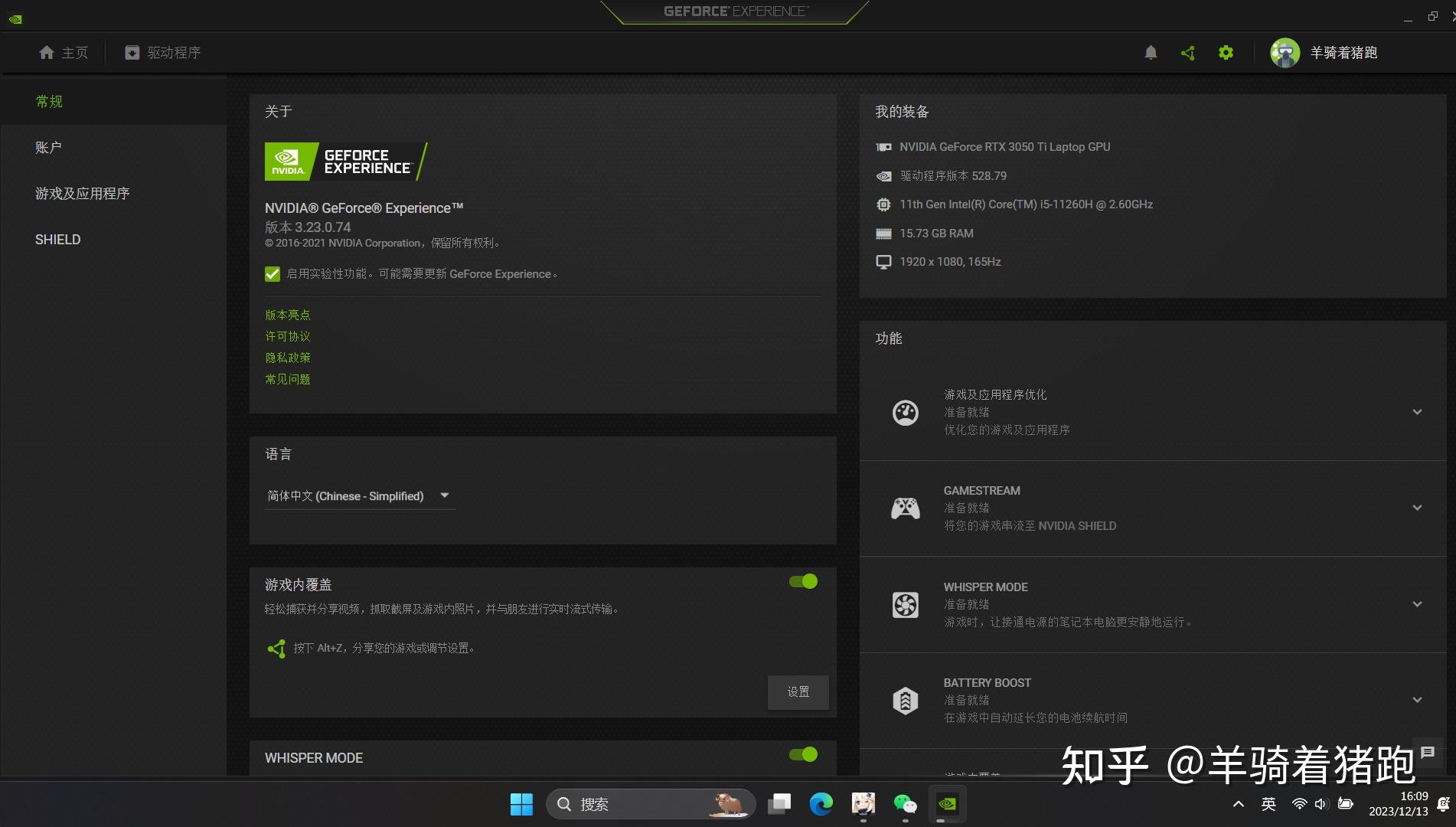Image resolution: width=1456 pixels, height=827 pixels.
Task: Open the 版本亮点 link
Action: click(x=288, y=315)
